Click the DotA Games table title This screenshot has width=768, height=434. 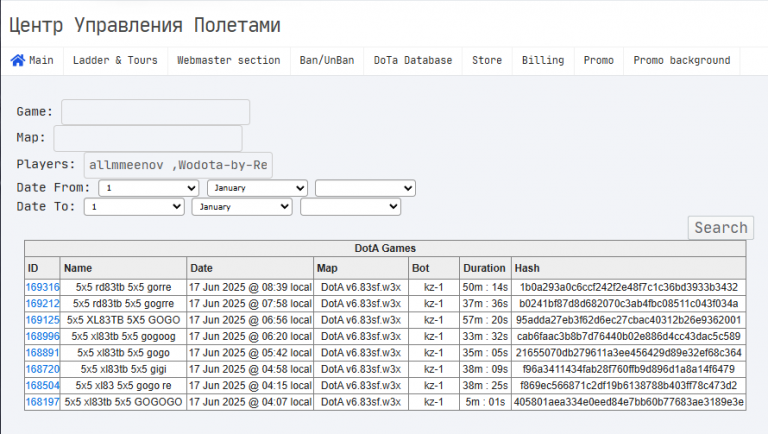pos(385,248)
